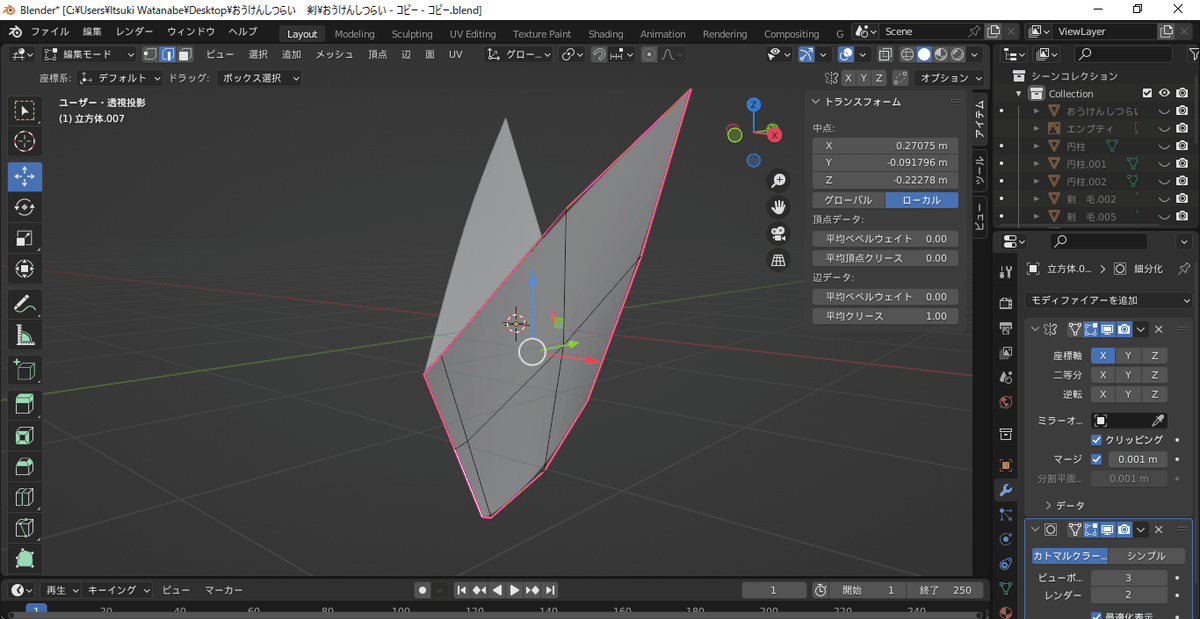This screenshot has height=619, width=1200.
Task: Open the モディファイアーを追加 dropdown
Action: (x=1108, y=300)
